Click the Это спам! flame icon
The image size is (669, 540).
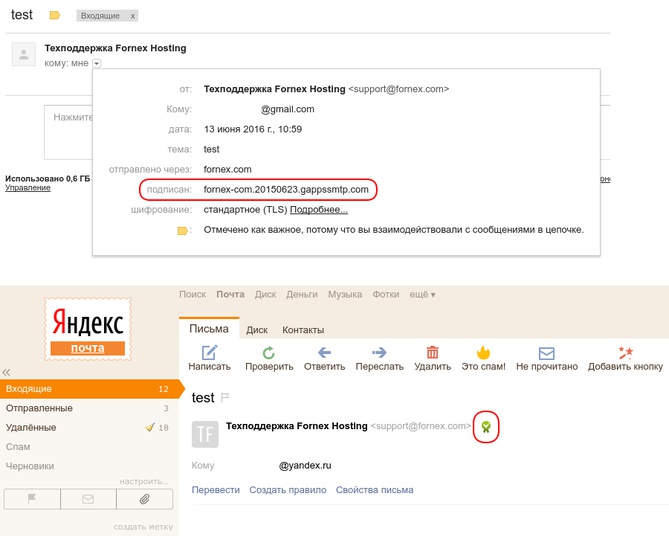pos(483,353)
